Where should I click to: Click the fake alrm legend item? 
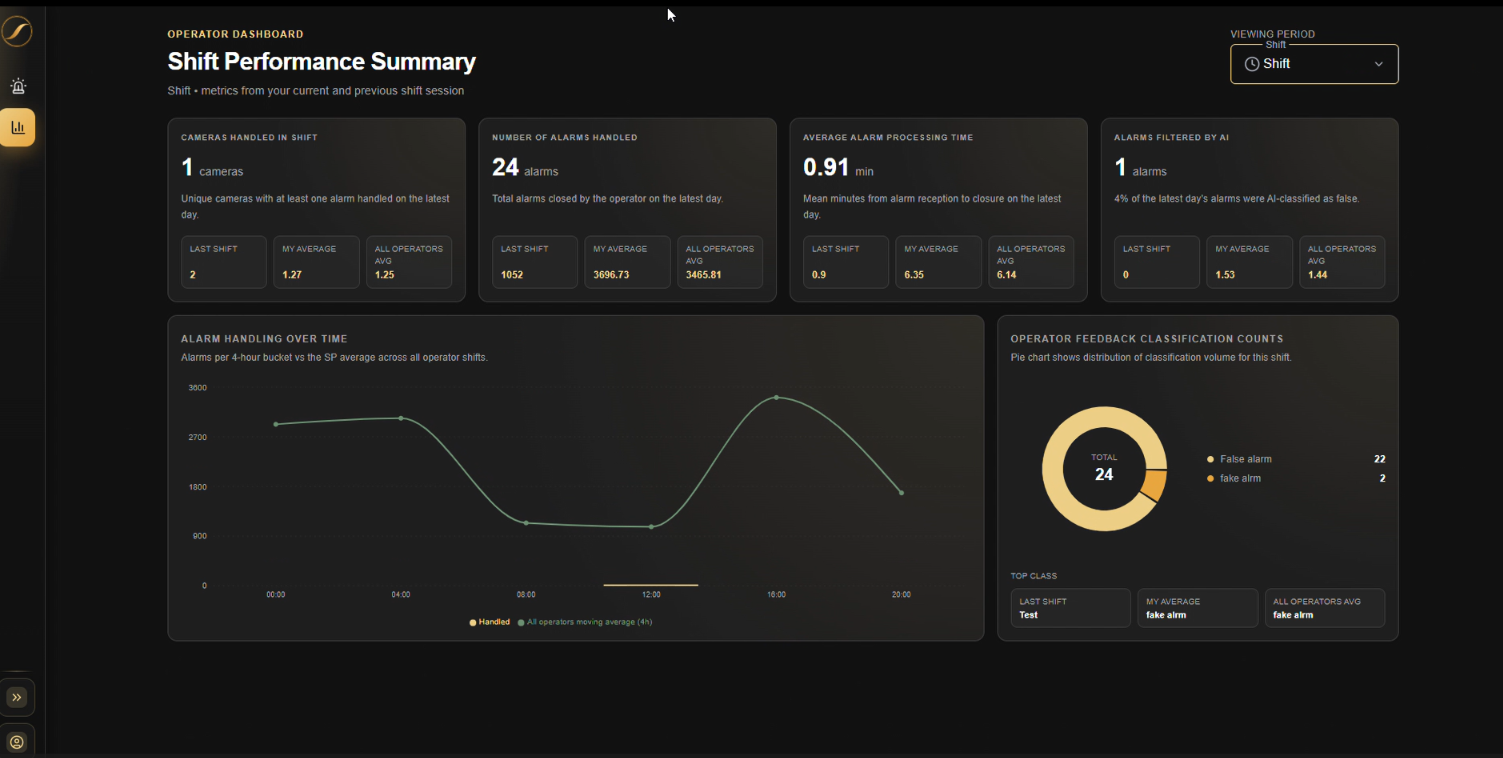tap(1234, 478)
